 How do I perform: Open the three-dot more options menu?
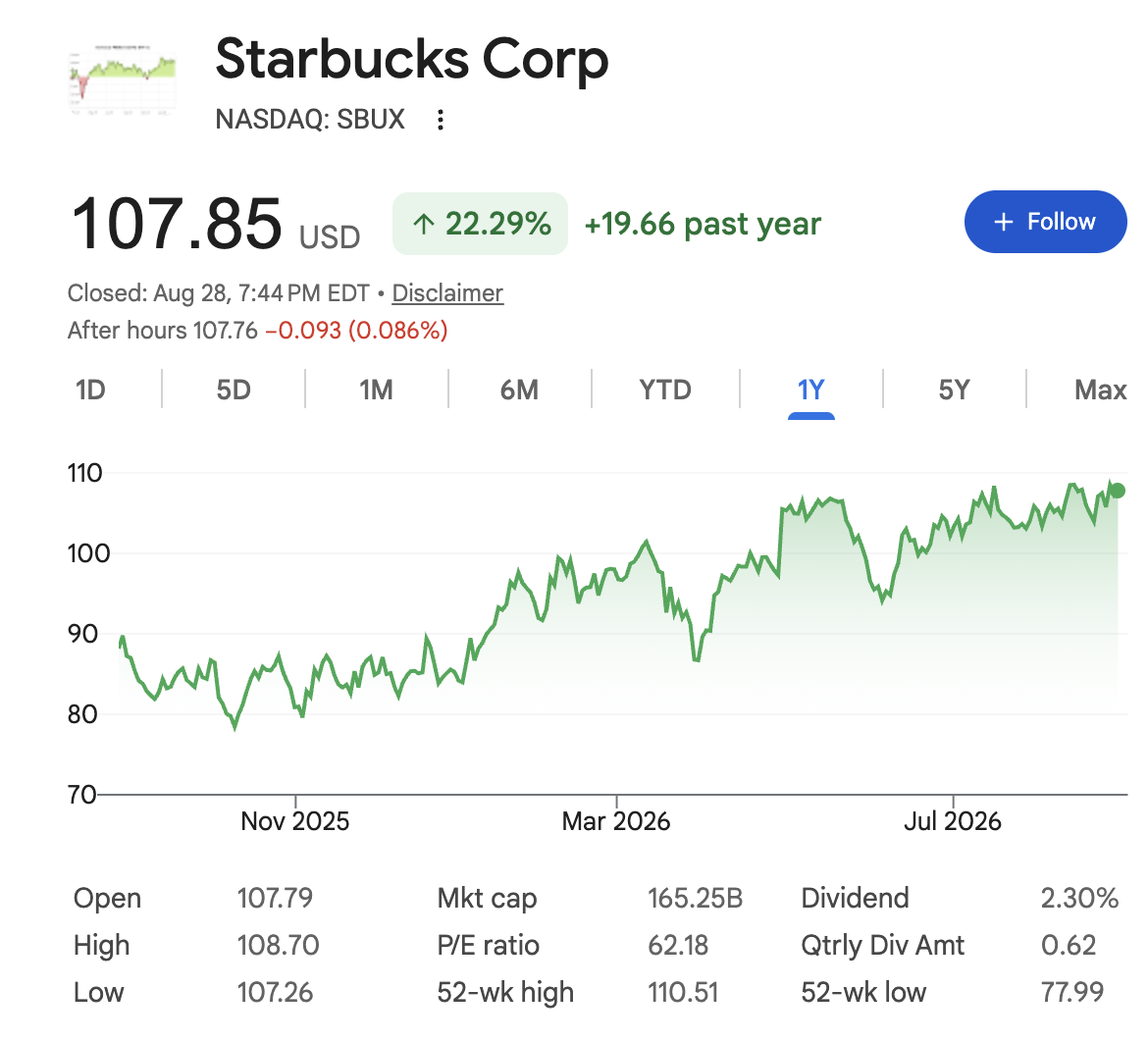440,120
